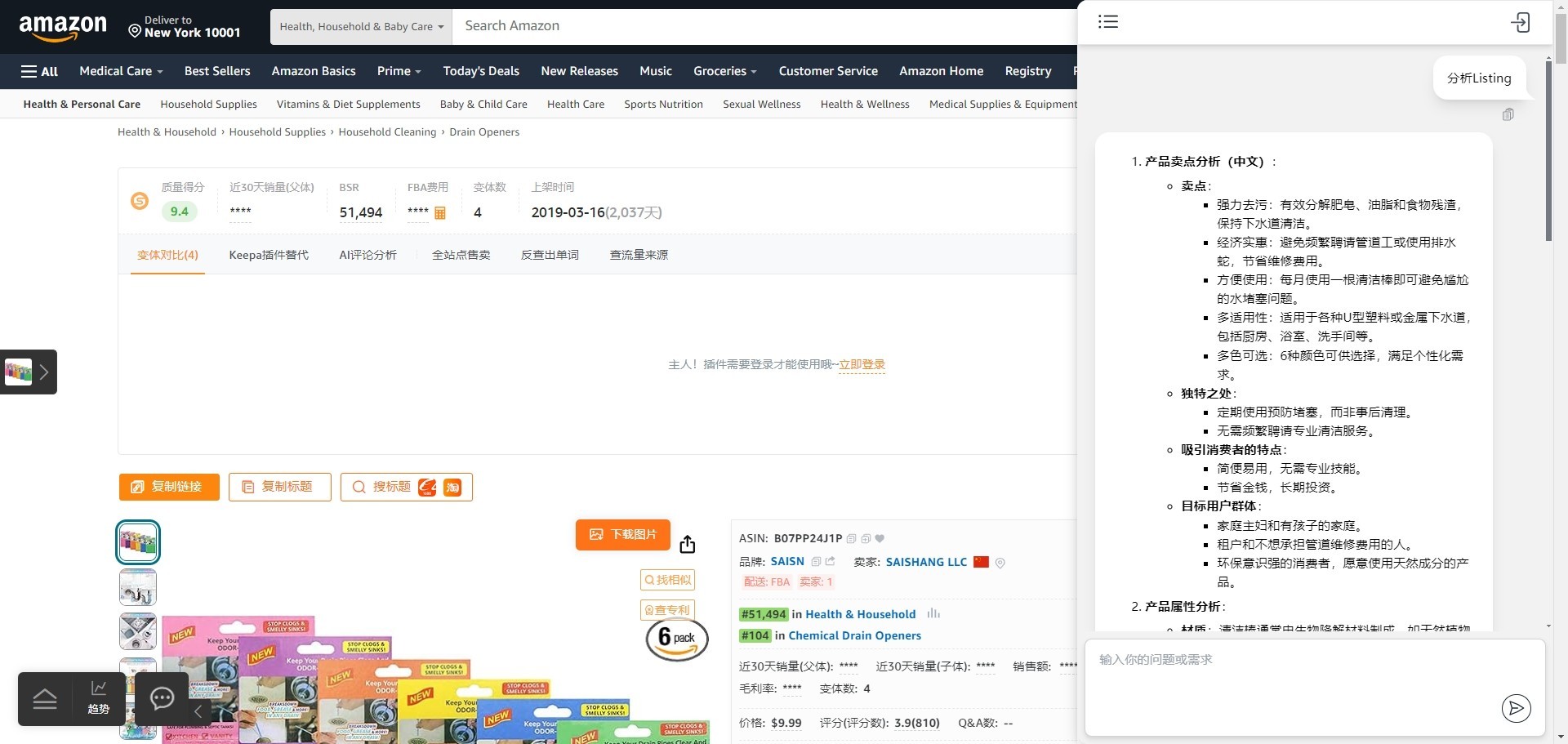Click the Search Amazon input field

[x=764, y=26]
